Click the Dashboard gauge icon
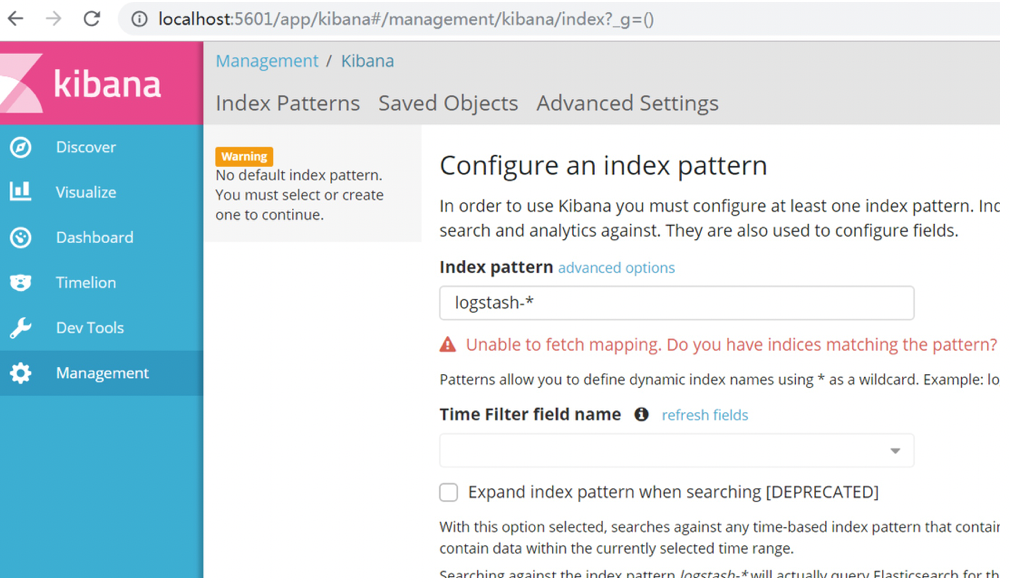 (x=21, y=238)
